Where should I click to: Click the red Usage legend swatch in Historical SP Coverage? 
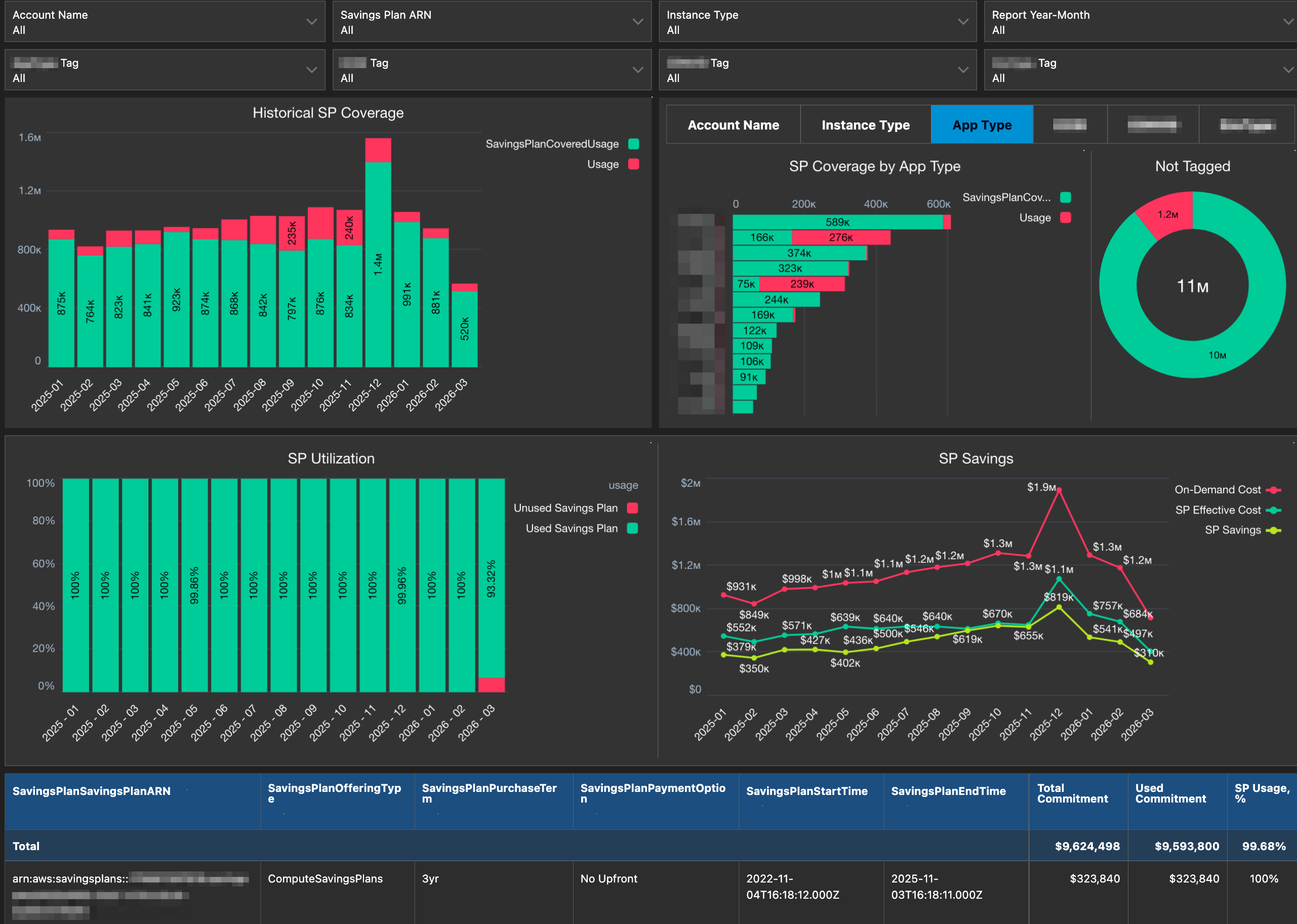point(633,164)
